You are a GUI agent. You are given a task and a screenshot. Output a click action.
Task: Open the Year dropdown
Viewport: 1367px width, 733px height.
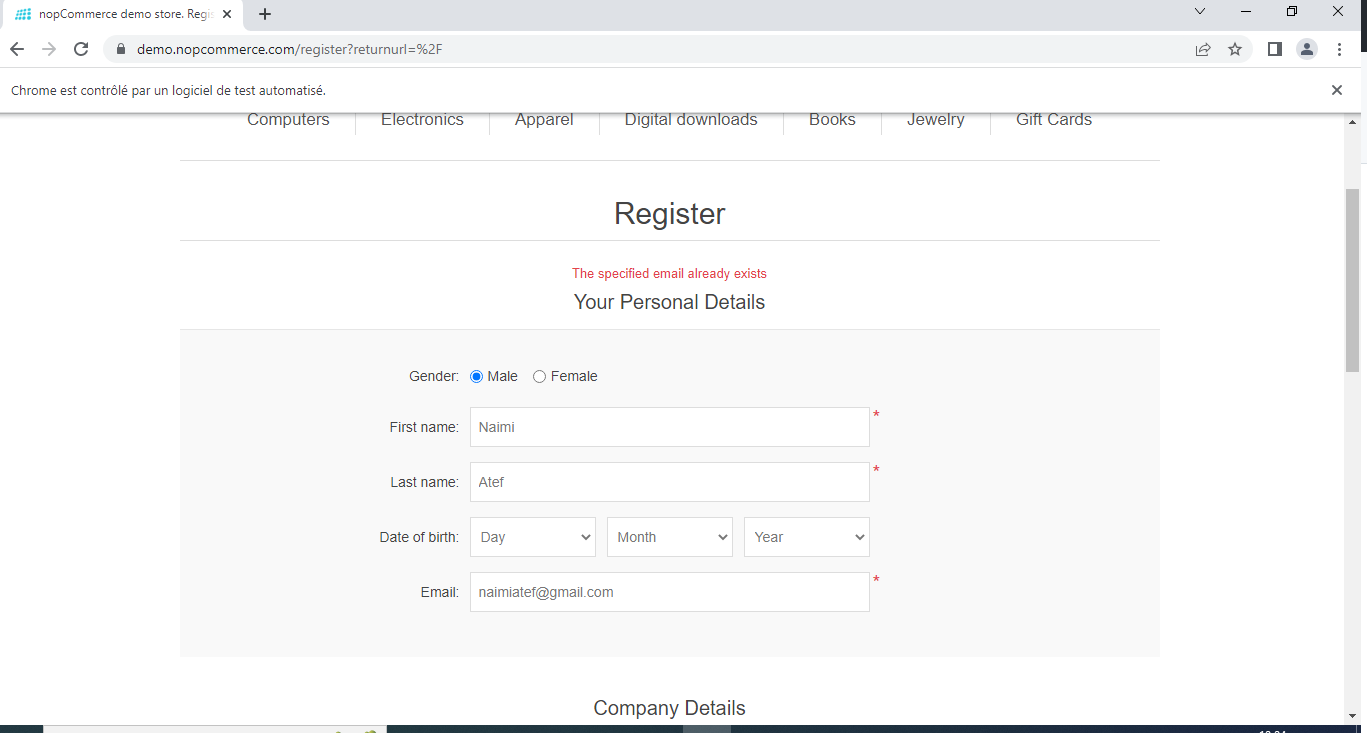[806, 537]
